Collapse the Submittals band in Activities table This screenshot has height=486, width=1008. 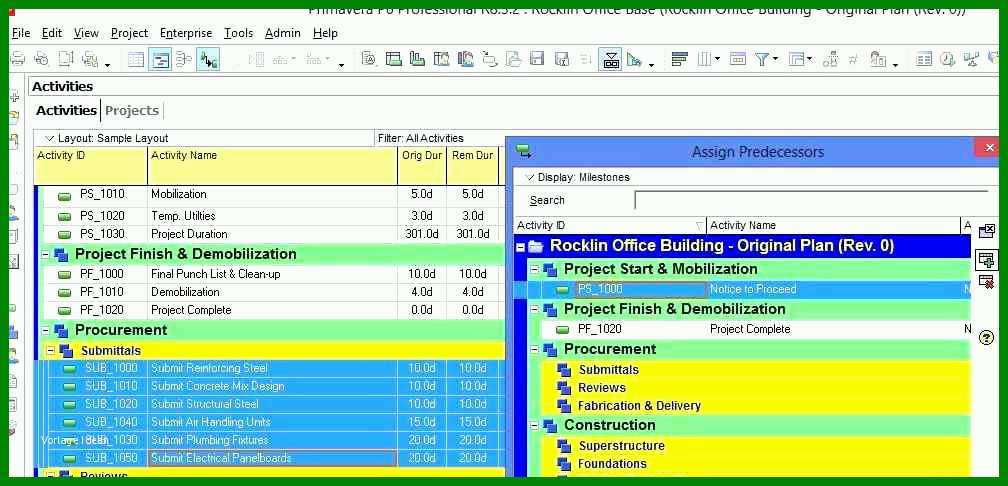pyautogui.click(x=51, y=351)
